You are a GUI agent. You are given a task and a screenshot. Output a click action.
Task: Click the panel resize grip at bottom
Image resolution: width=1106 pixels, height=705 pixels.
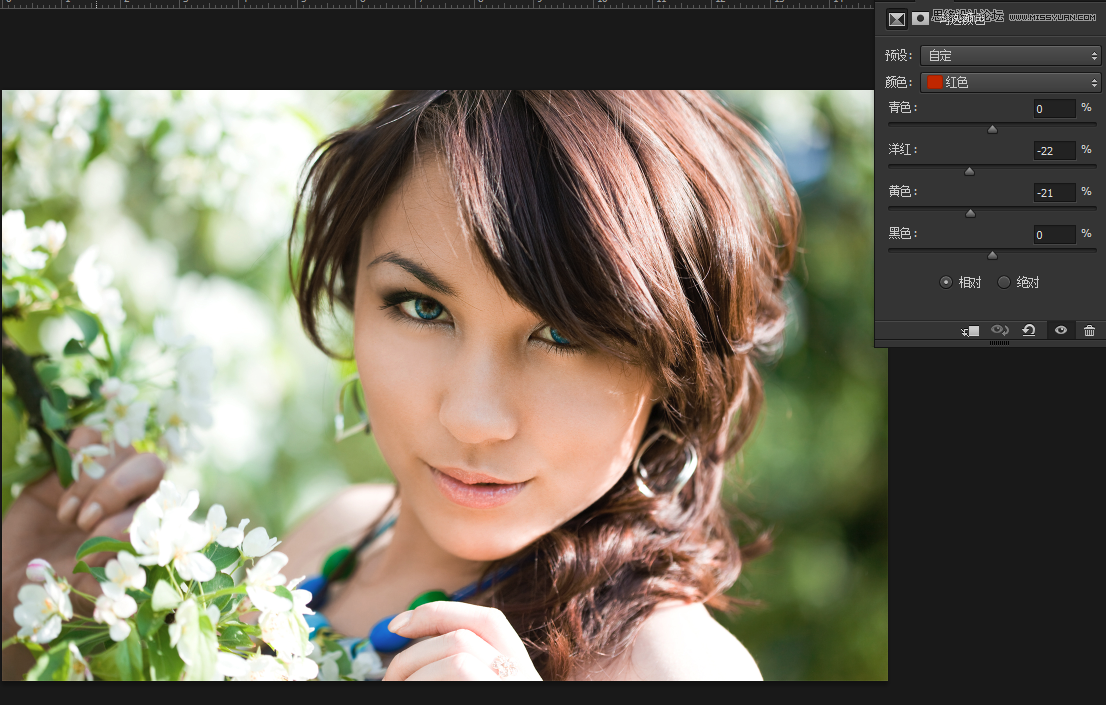999,343
